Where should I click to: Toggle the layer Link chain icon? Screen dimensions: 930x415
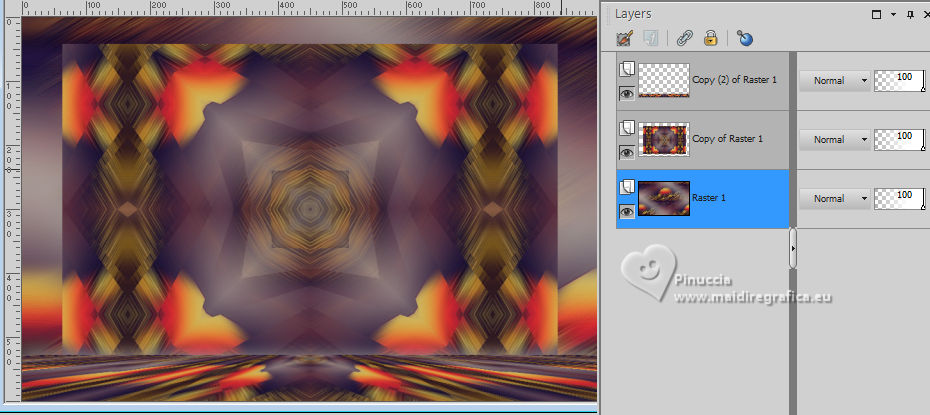(685, 39)
